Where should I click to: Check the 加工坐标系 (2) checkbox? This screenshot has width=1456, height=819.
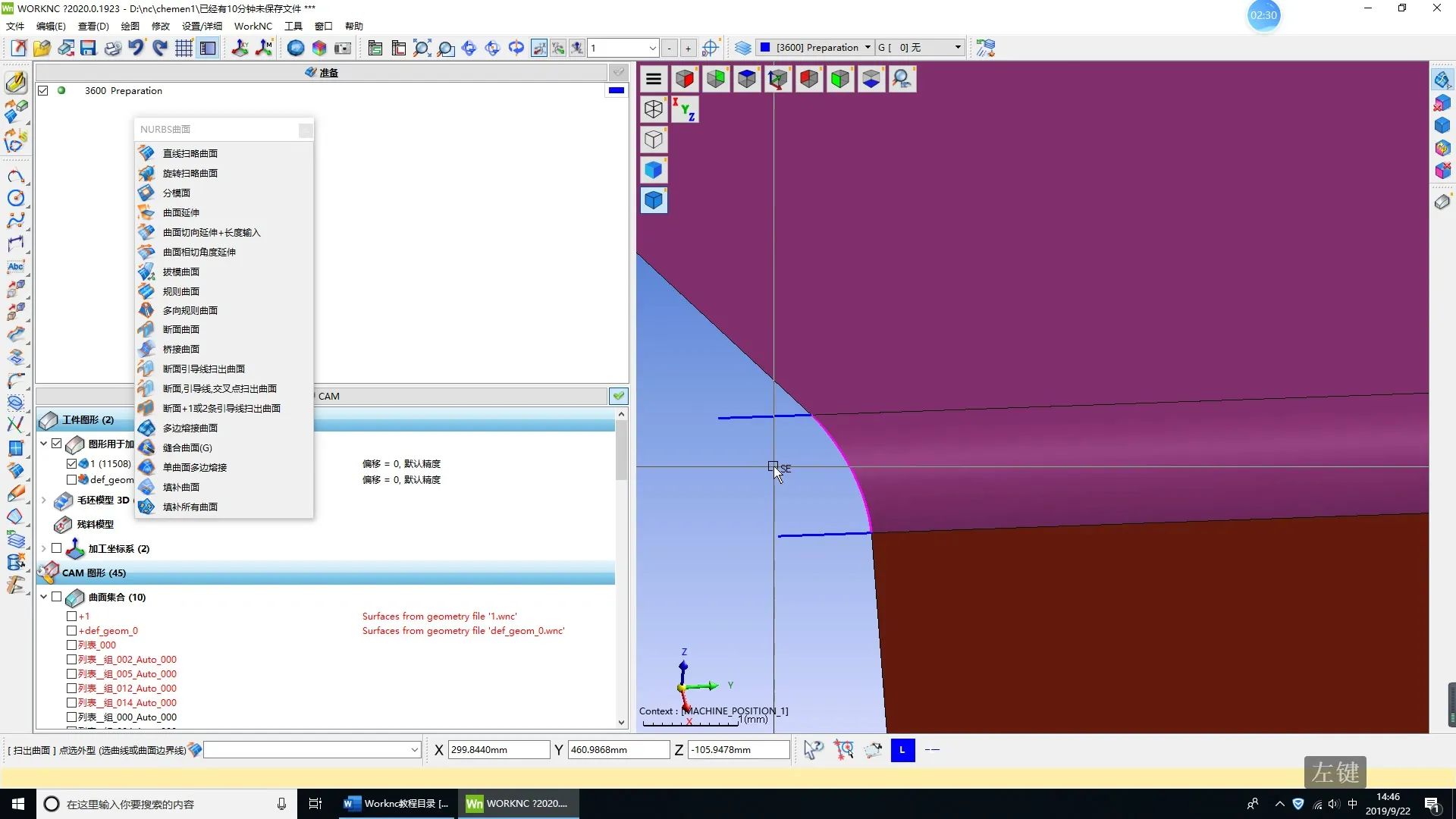57,548
